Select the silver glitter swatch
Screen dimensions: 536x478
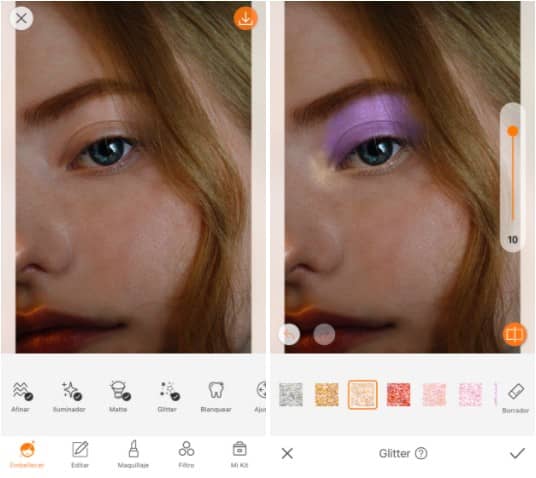[x=291, y=395]
